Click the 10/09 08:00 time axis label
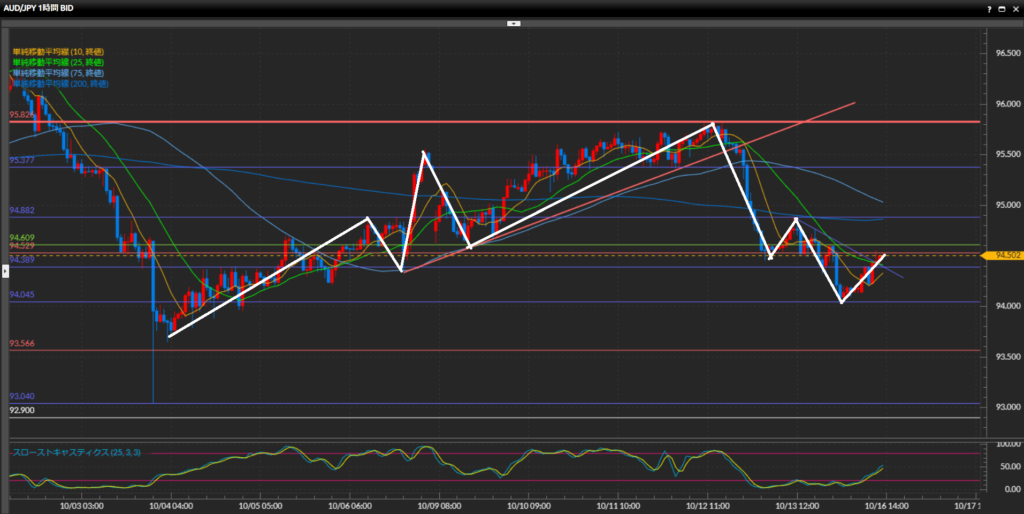 438,506
